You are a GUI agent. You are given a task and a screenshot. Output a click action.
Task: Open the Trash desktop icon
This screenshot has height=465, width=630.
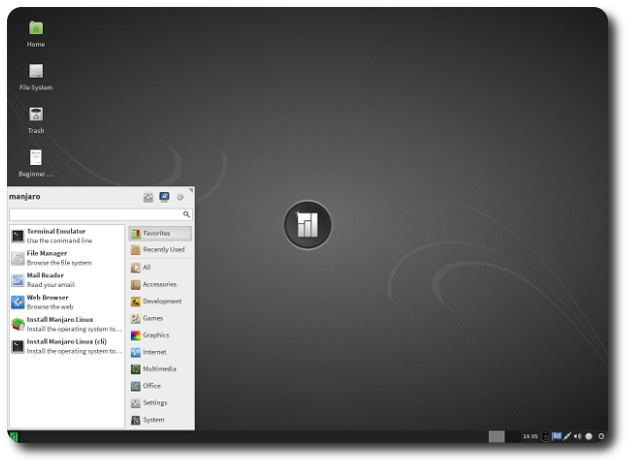pos(36,115)
